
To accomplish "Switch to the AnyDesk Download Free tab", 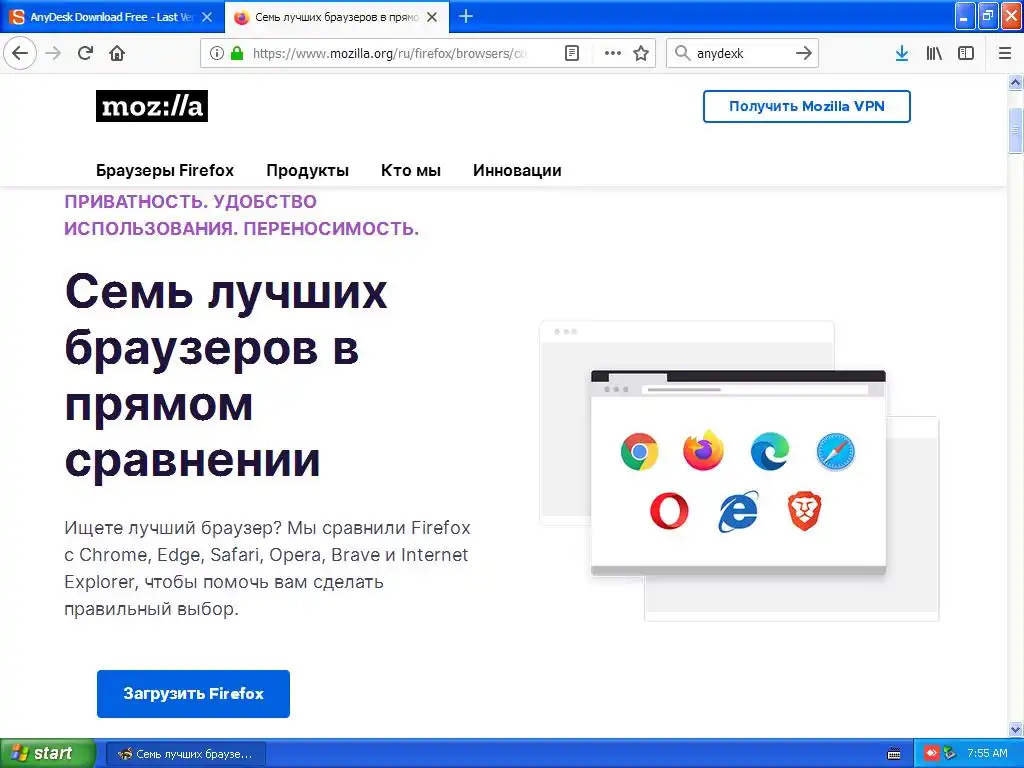I will pyautogui.click(x=112, y=17).
